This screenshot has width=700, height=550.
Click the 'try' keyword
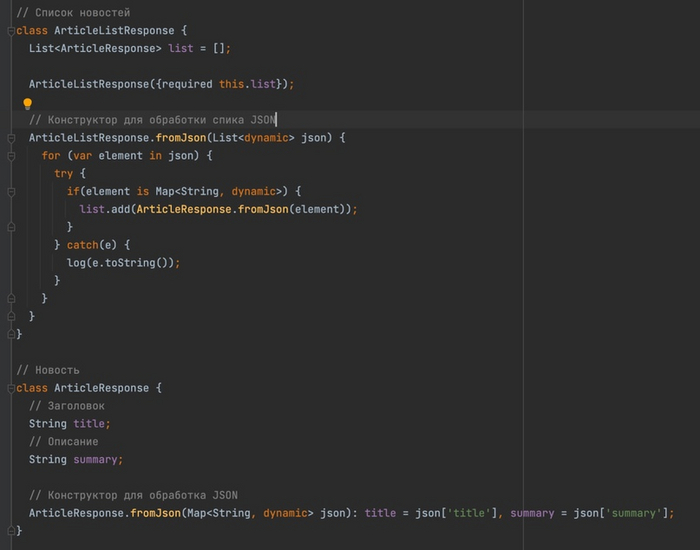pyautogui.click(x=64, y=173)
